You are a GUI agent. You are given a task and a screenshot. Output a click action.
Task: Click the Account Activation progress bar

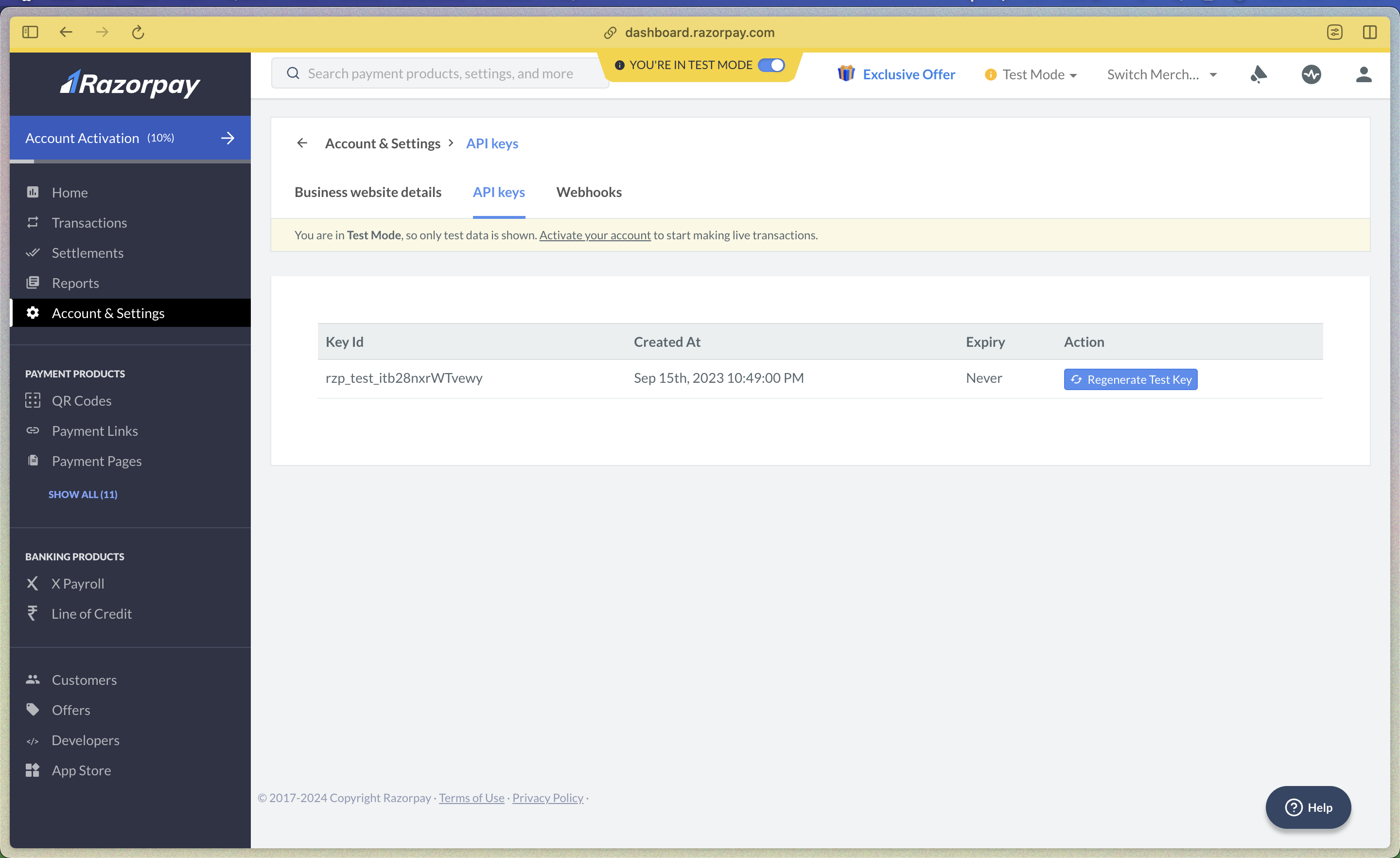click(130, 138)
